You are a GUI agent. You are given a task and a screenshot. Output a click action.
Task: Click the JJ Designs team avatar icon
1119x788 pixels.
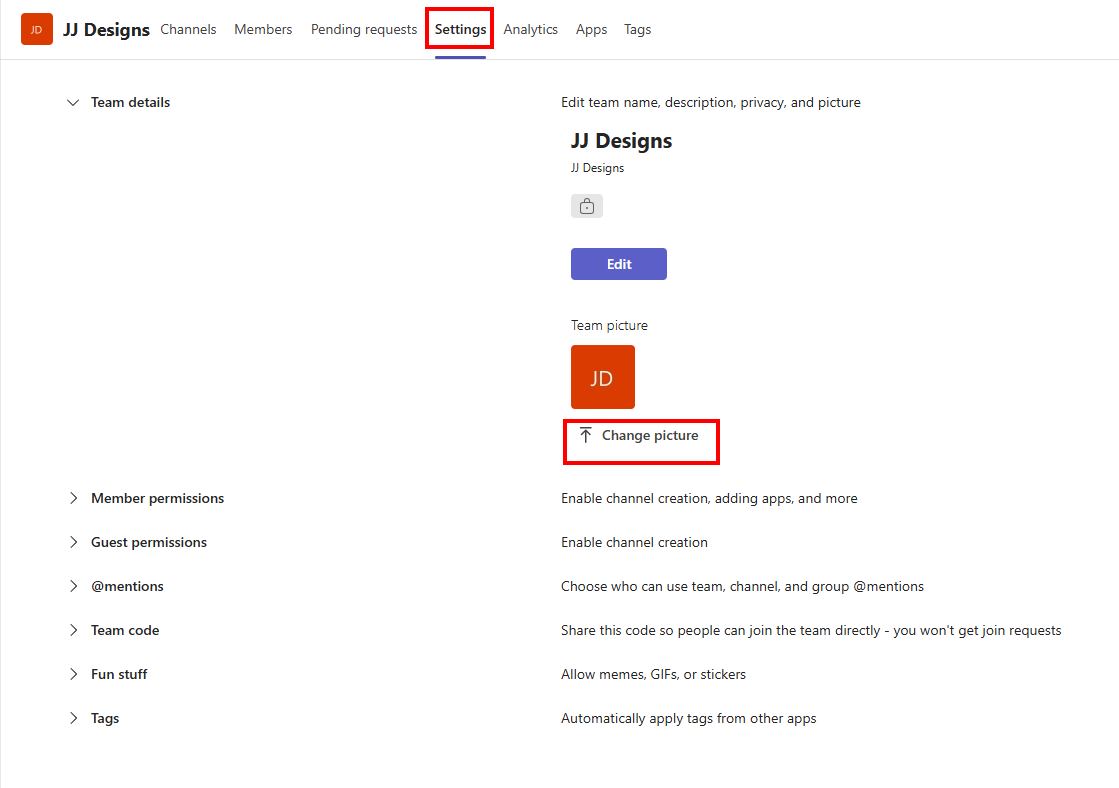(x=37, y=29)
